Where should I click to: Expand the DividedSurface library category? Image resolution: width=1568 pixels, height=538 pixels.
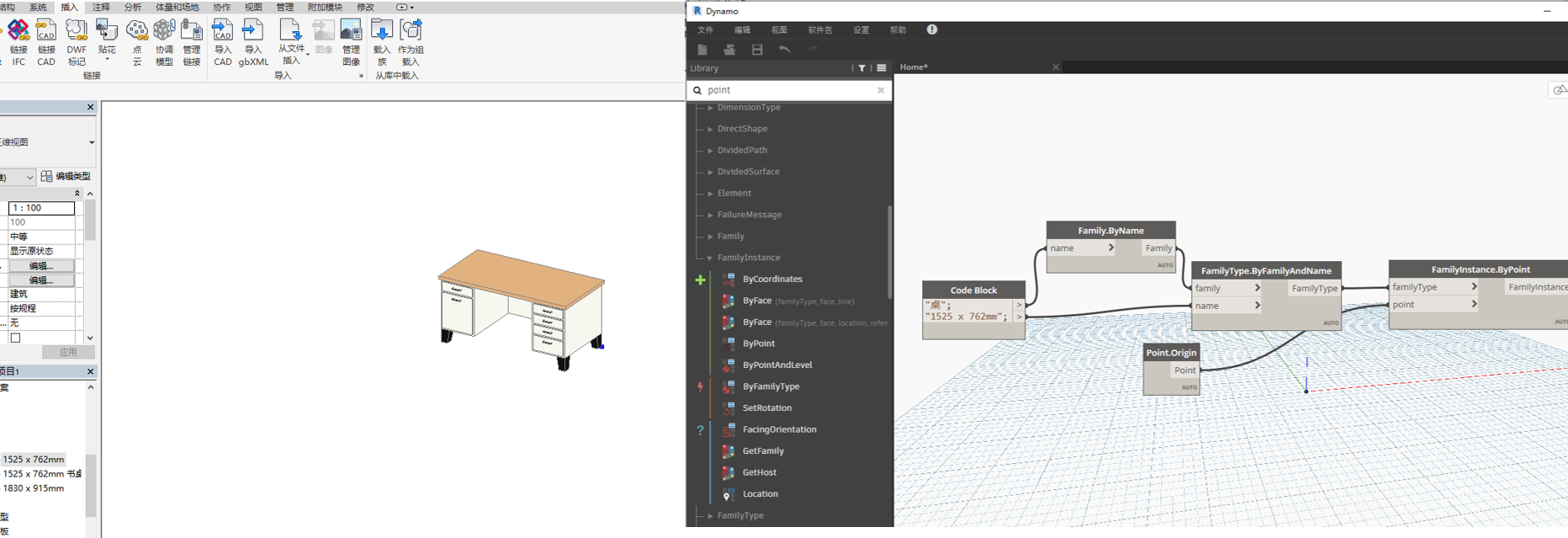pos(710,172)
